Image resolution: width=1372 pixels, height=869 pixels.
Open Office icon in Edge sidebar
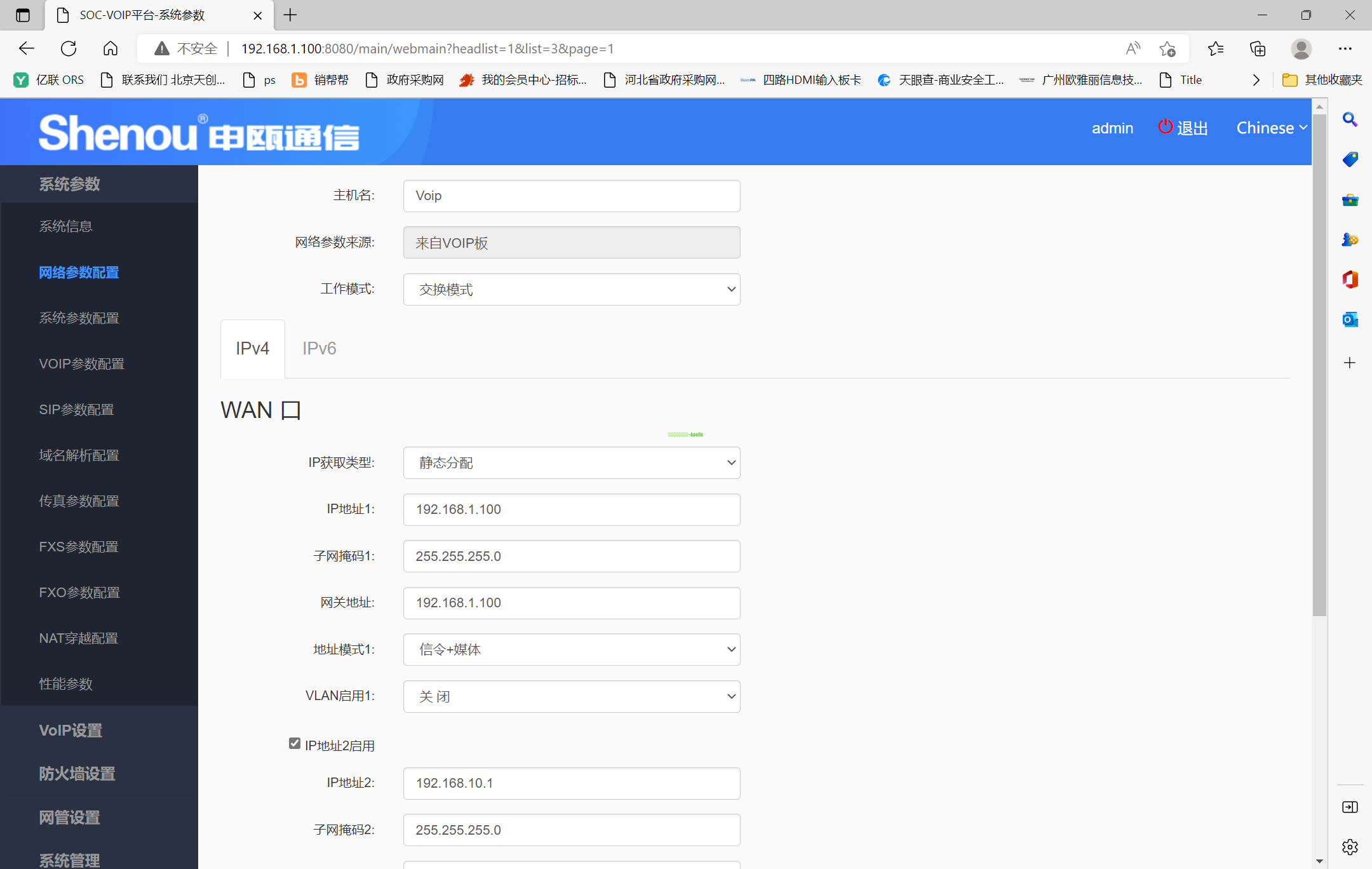click(1350, 280)
